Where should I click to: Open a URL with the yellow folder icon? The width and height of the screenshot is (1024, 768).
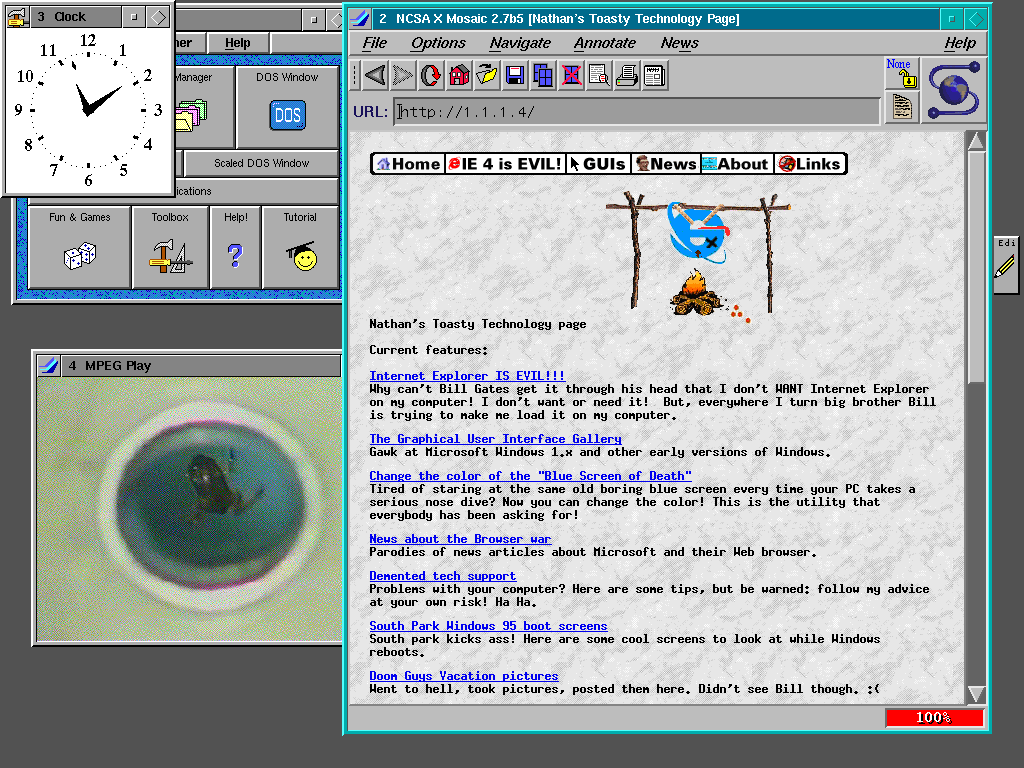487,76
